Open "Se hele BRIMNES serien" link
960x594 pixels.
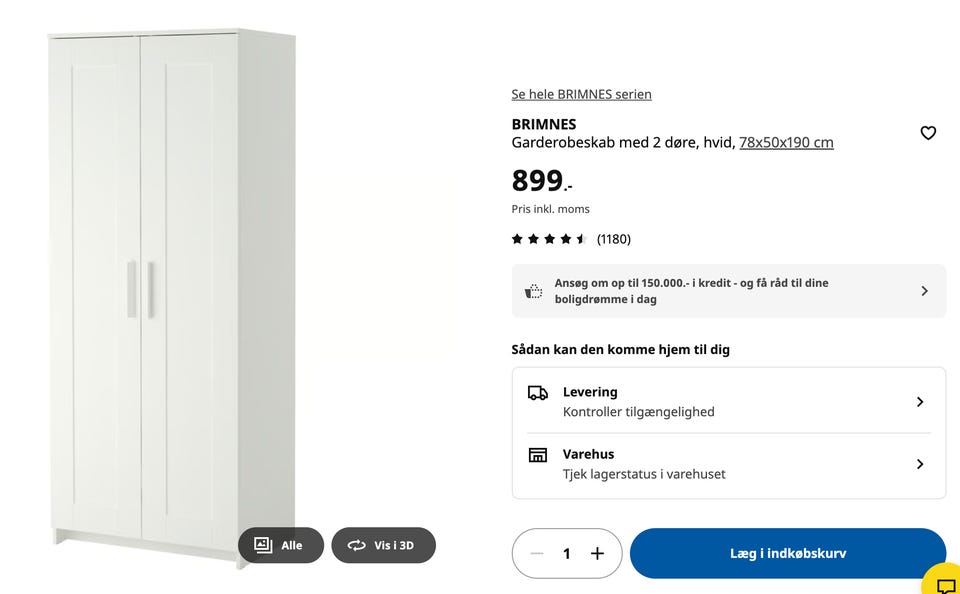581,94
